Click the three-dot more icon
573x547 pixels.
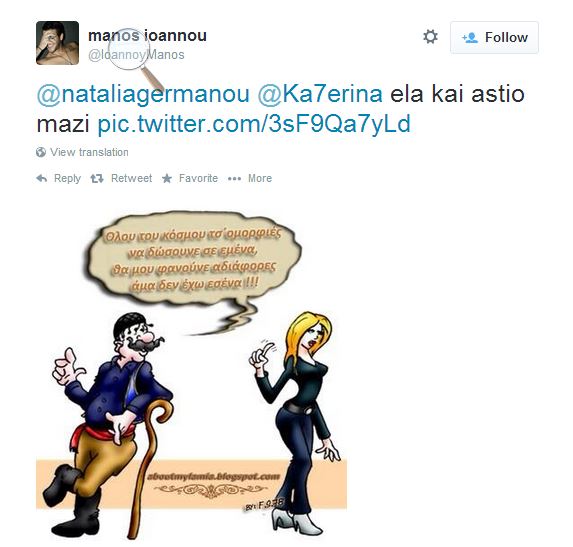pos(234,179)
